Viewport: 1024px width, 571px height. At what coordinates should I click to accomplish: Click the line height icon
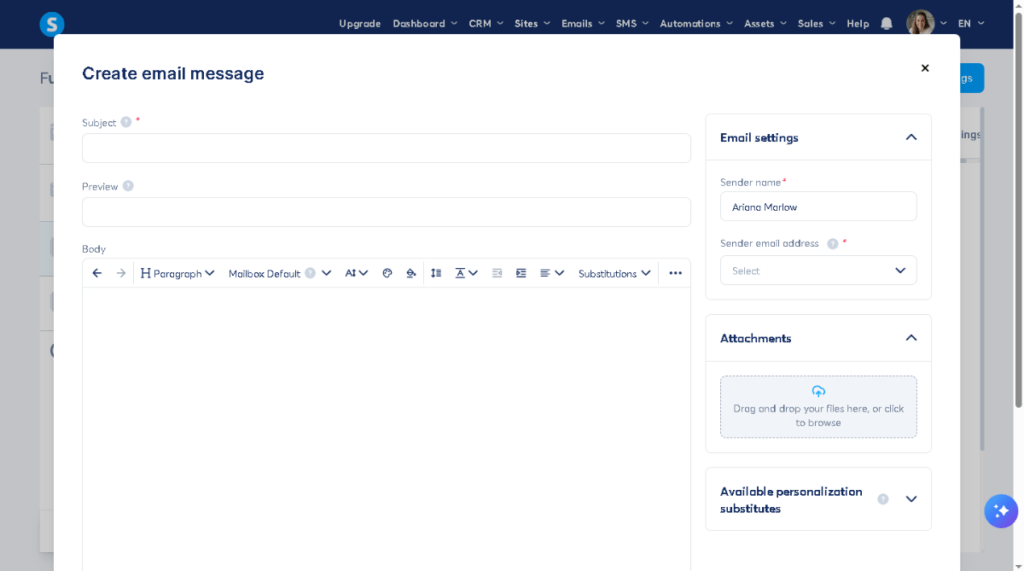(x=436, y=273)
